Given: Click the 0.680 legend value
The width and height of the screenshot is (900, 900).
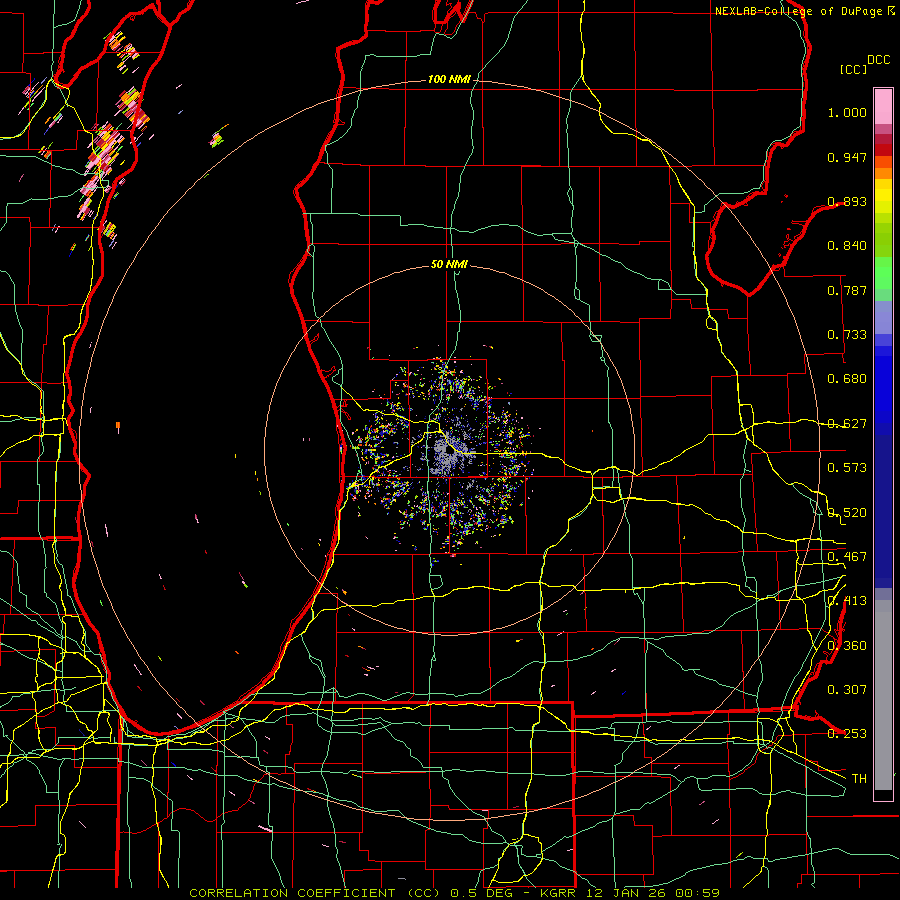Looking at the screenshot, I should (x=847, y=379).
